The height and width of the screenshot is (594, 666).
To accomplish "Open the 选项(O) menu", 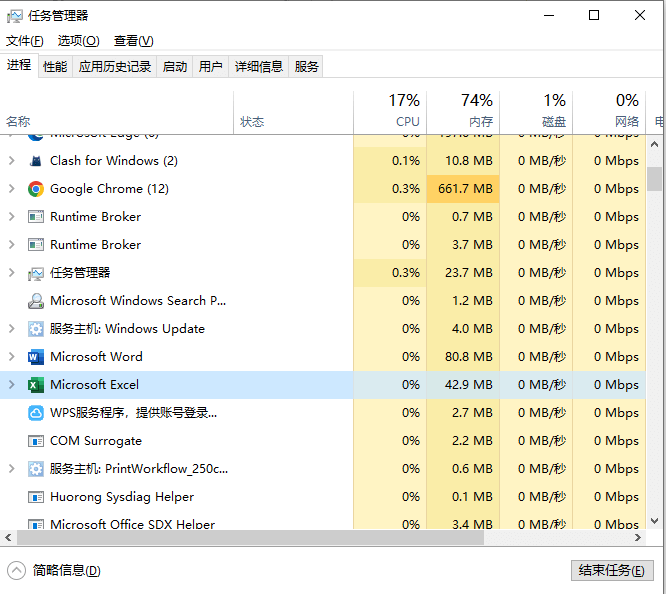I will 79,41.
